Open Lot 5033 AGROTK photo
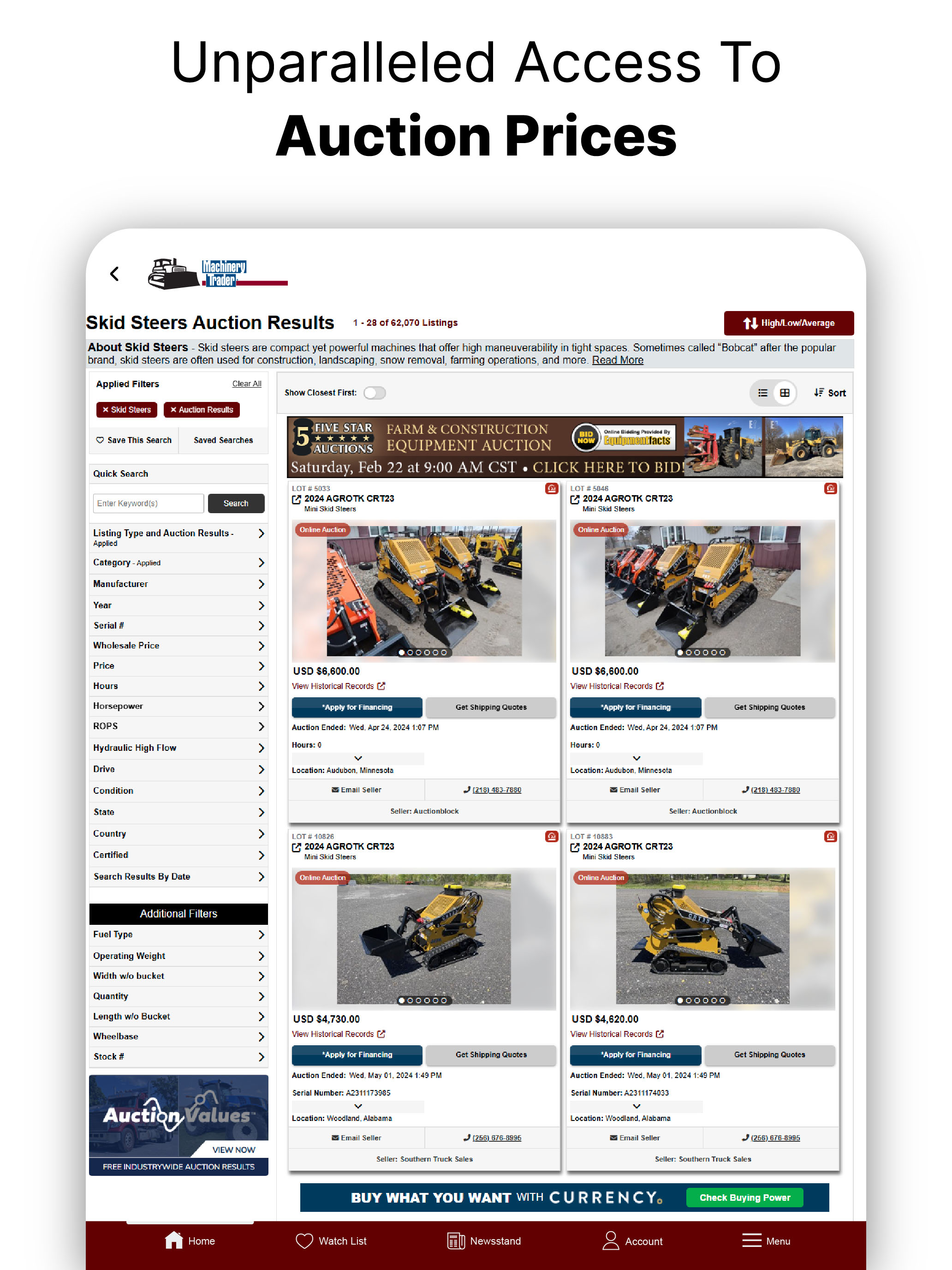The image size is (952, 1270). 424,591
